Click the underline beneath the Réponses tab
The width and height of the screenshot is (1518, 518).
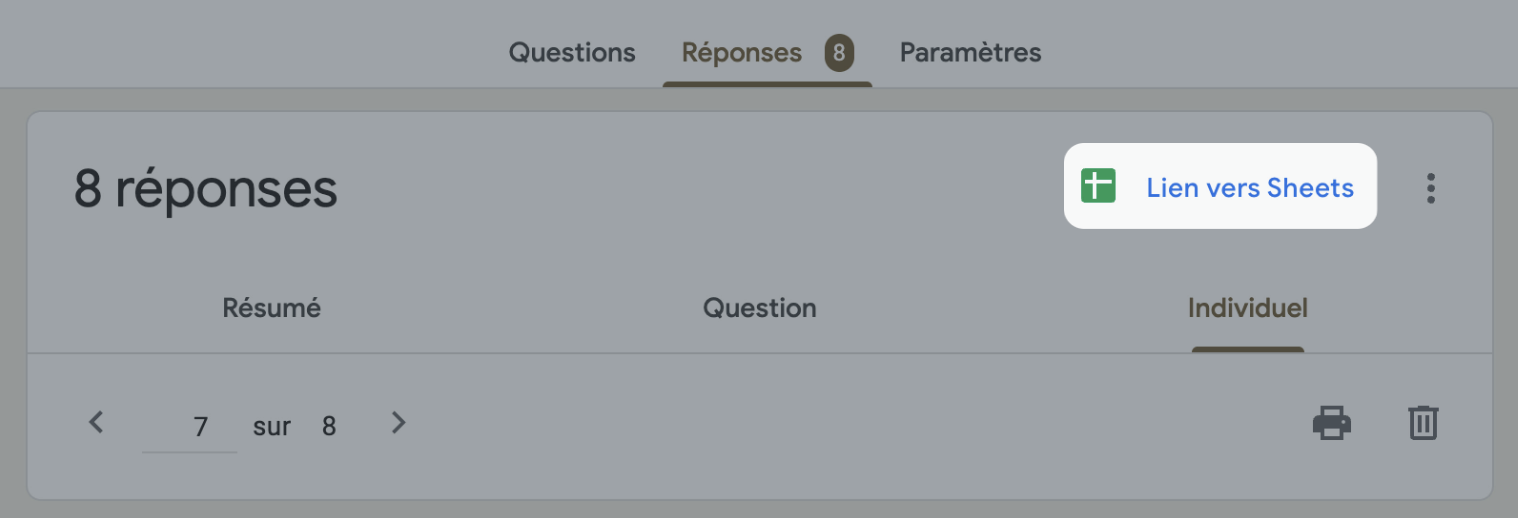(767, 84)
